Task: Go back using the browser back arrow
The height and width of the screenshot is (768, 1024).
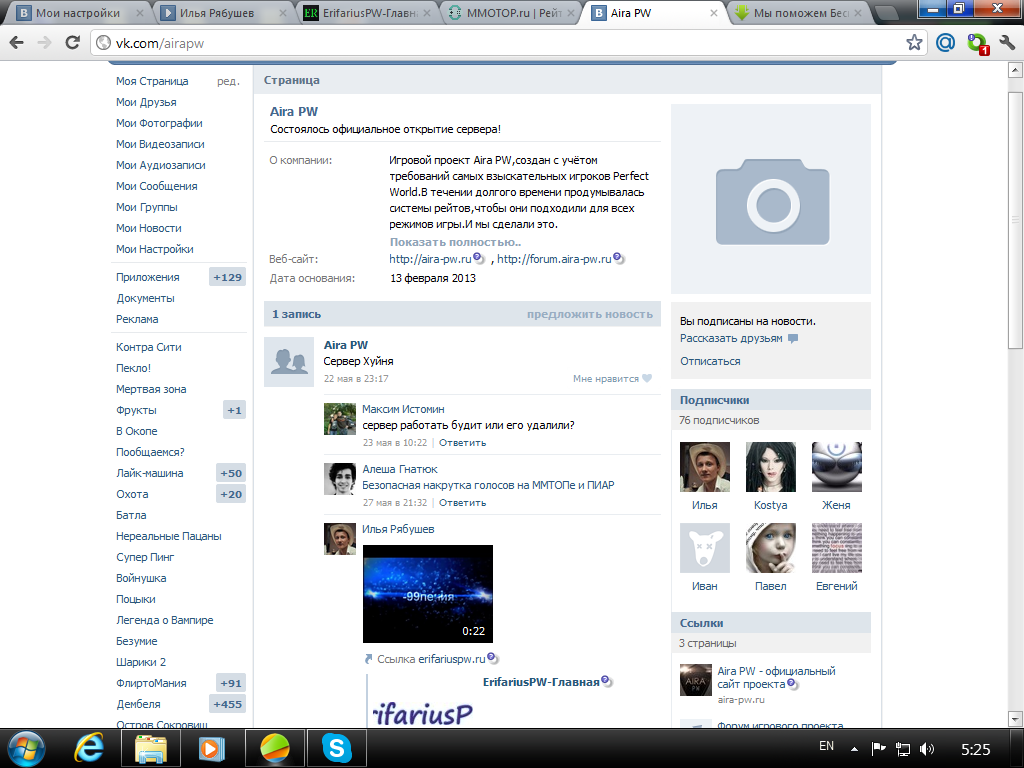Action: (x=17, y=43)
